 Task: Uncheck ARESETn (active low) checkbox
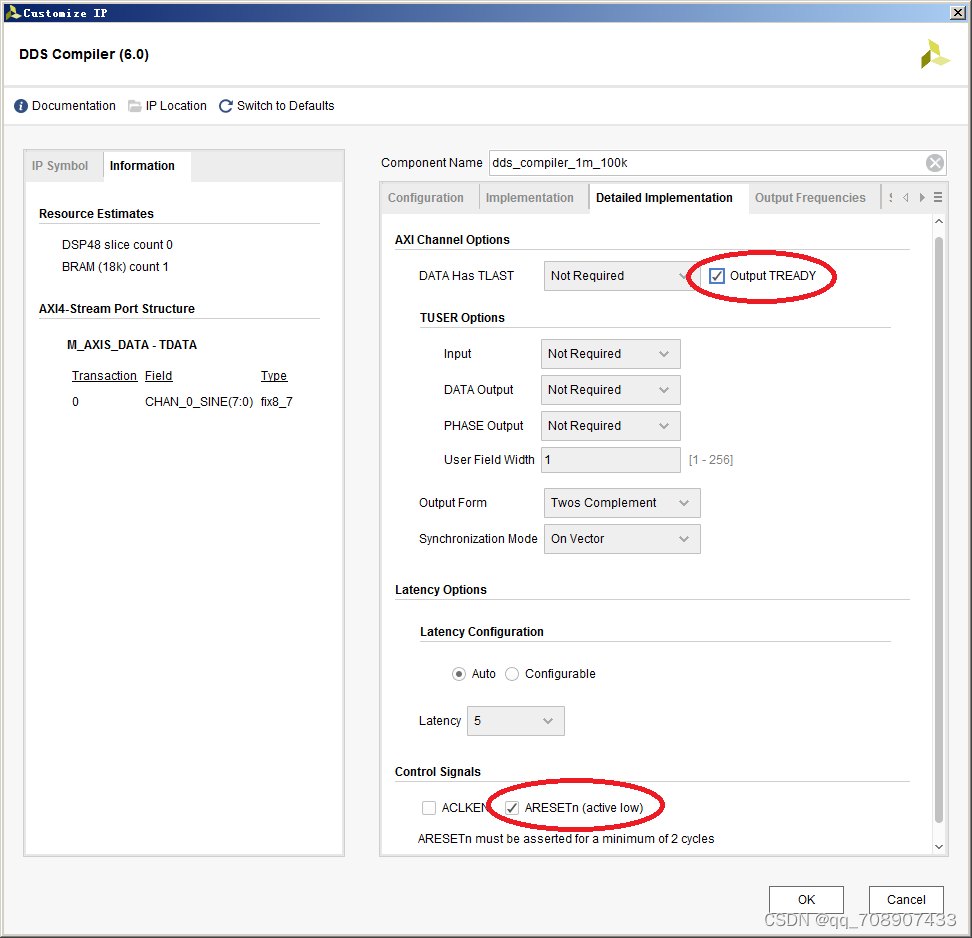(512, 808)
